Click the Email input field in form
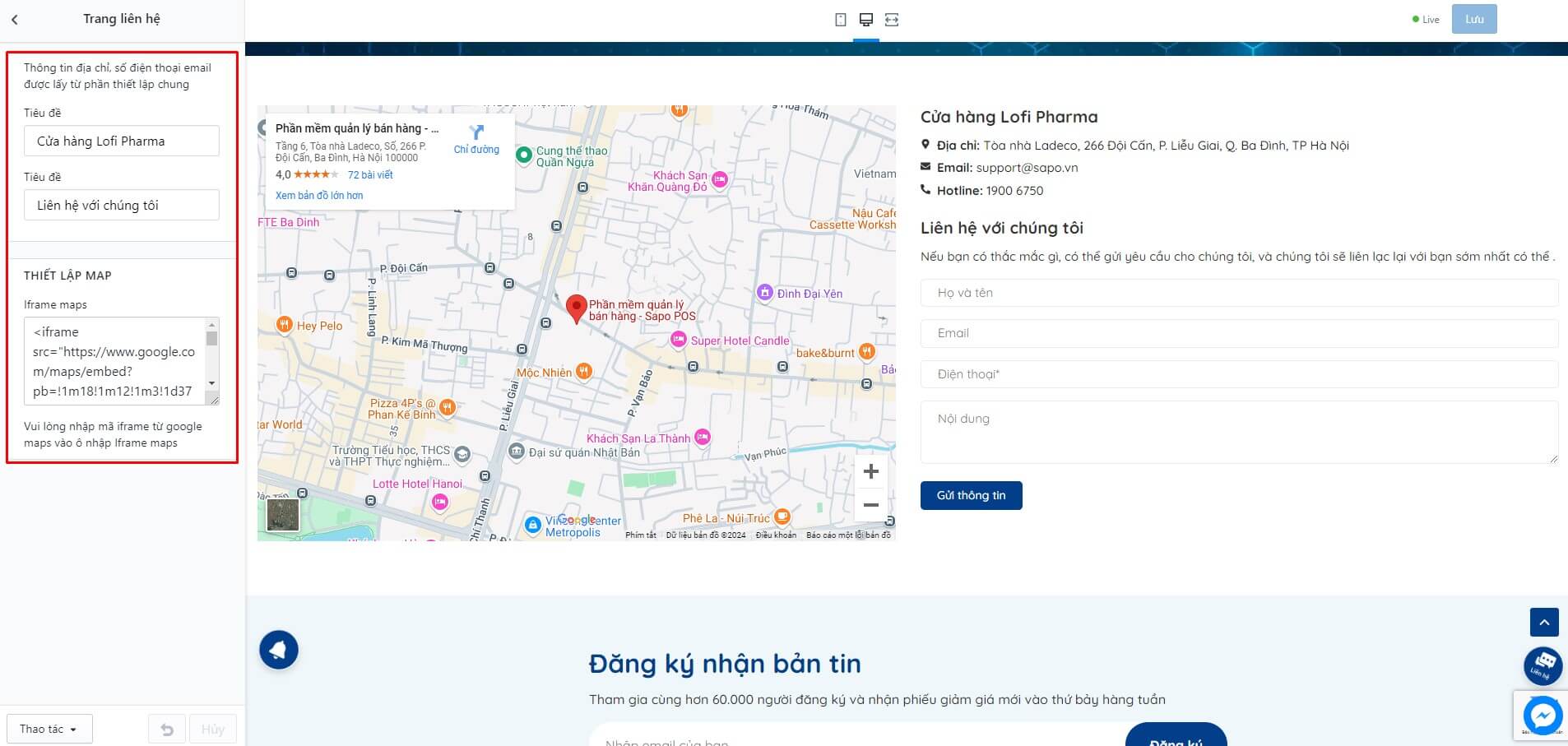 [1239, 333]
